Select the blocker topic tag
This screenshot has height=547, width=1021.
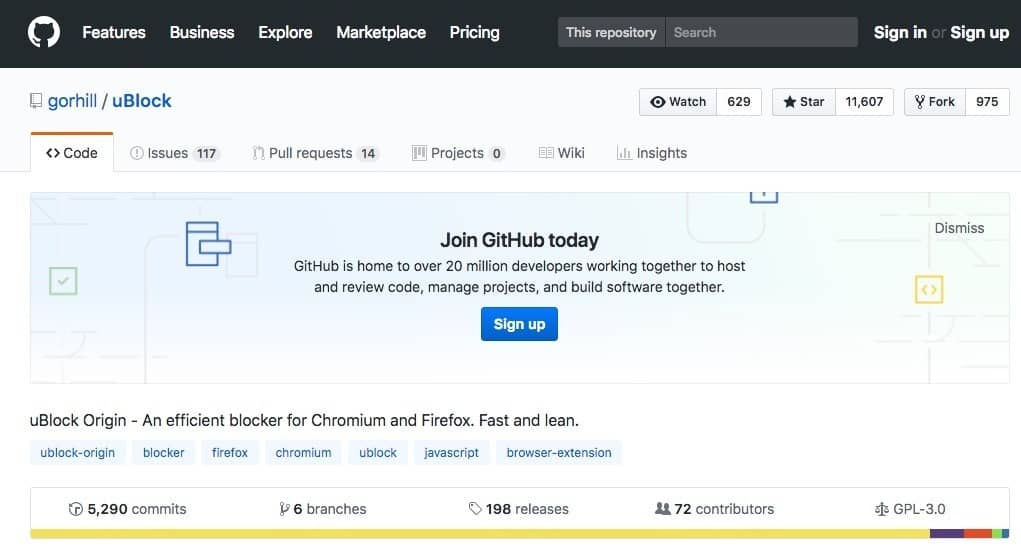coord(163,453)
